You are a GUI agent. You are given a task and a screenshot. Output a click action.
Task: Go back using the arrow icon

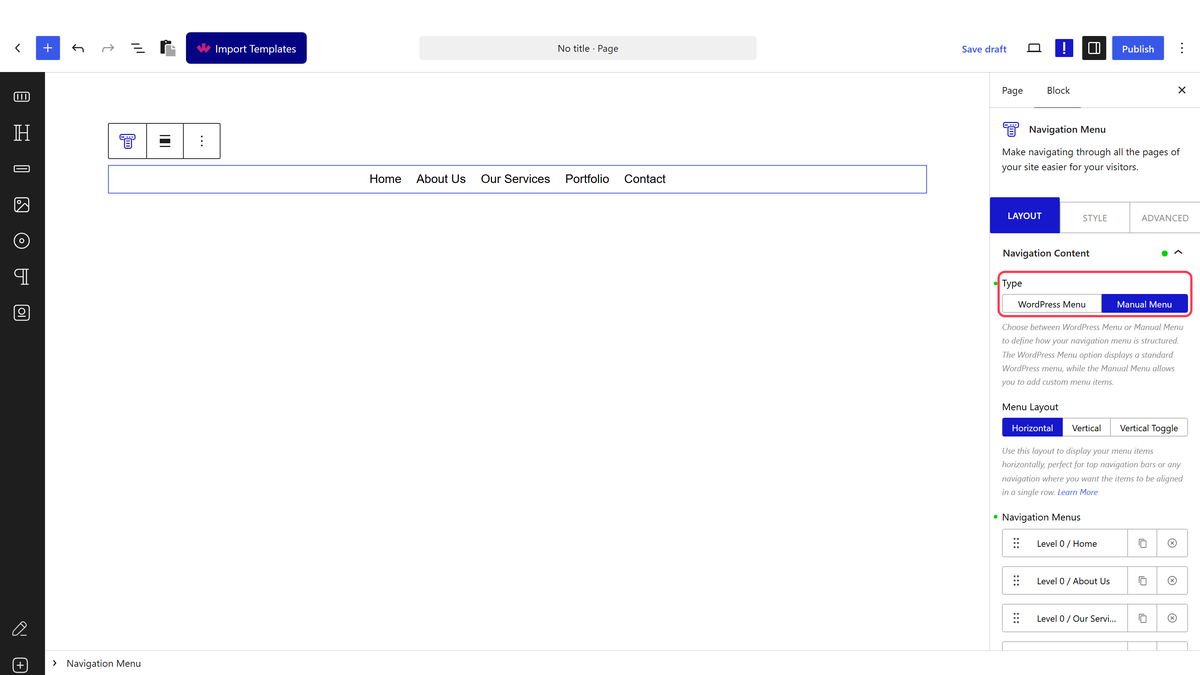click(x=17, y=48)
